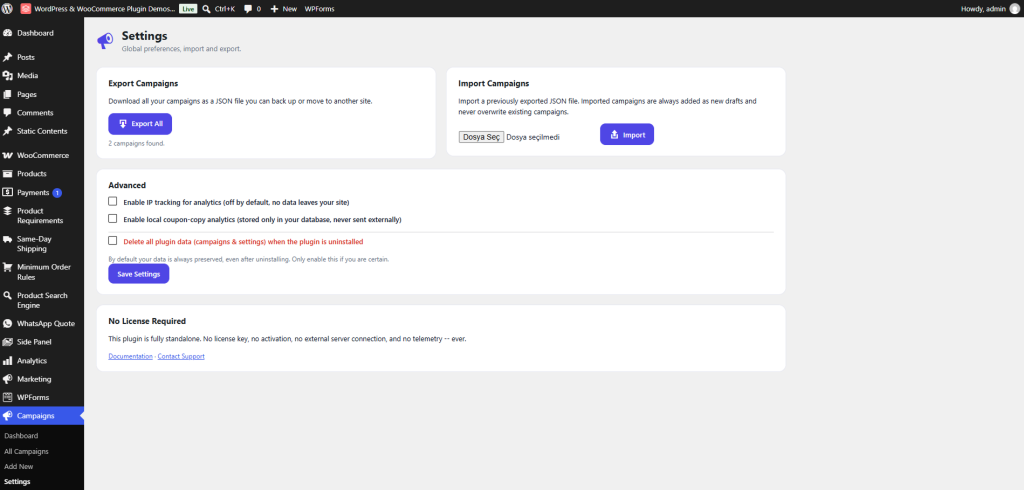
Task: Open the Documentation link
Action: [131, 356]
